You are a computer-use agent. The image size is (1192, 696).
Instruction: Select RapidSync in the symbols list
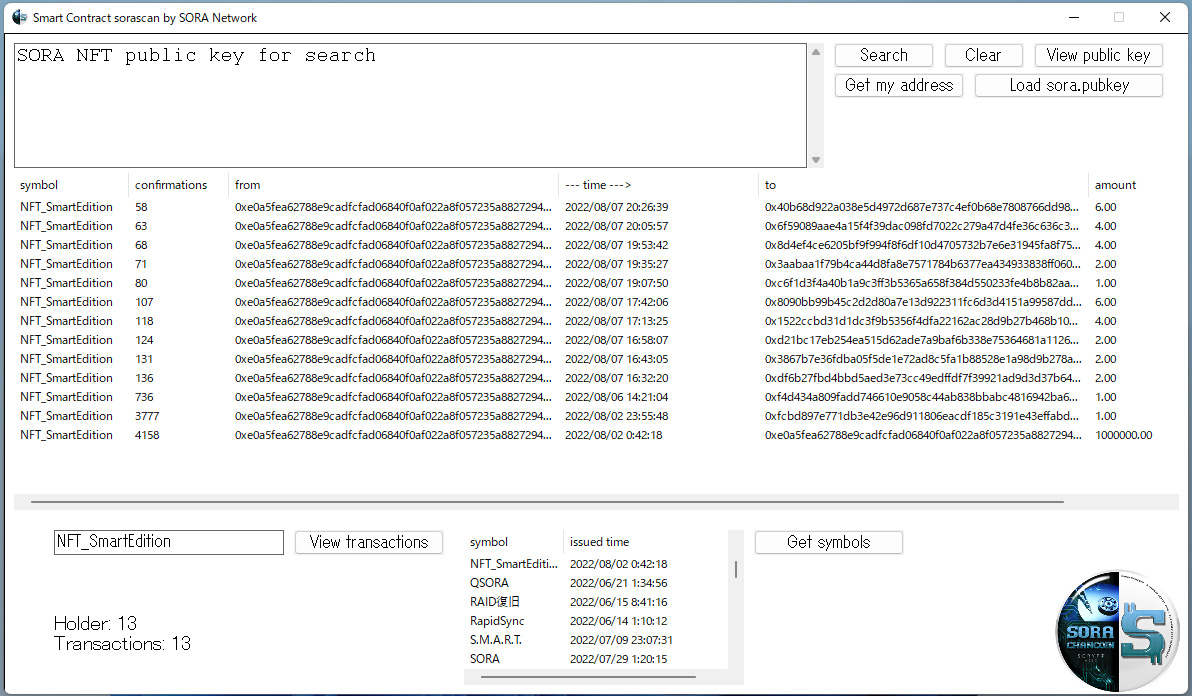[596, 621]
